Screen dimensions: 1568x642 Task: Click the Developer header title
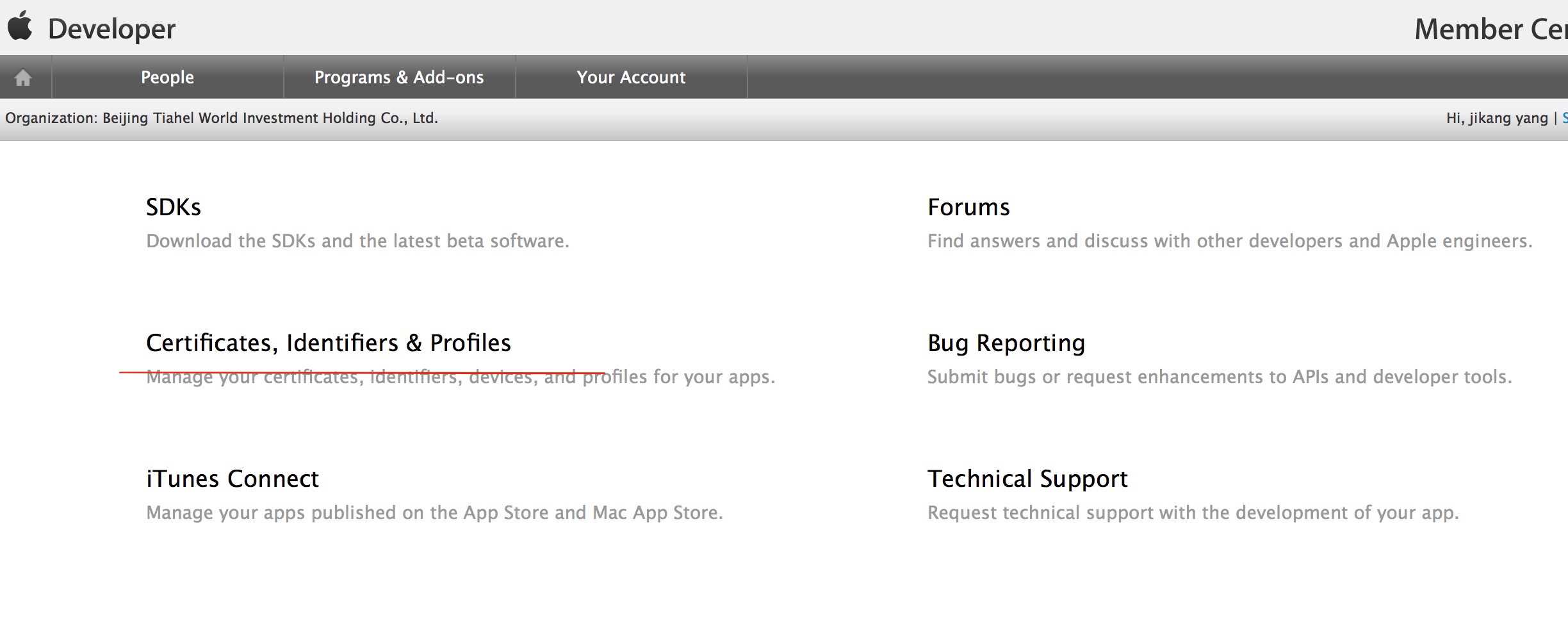pyautogui.click(x=111, y=29)
